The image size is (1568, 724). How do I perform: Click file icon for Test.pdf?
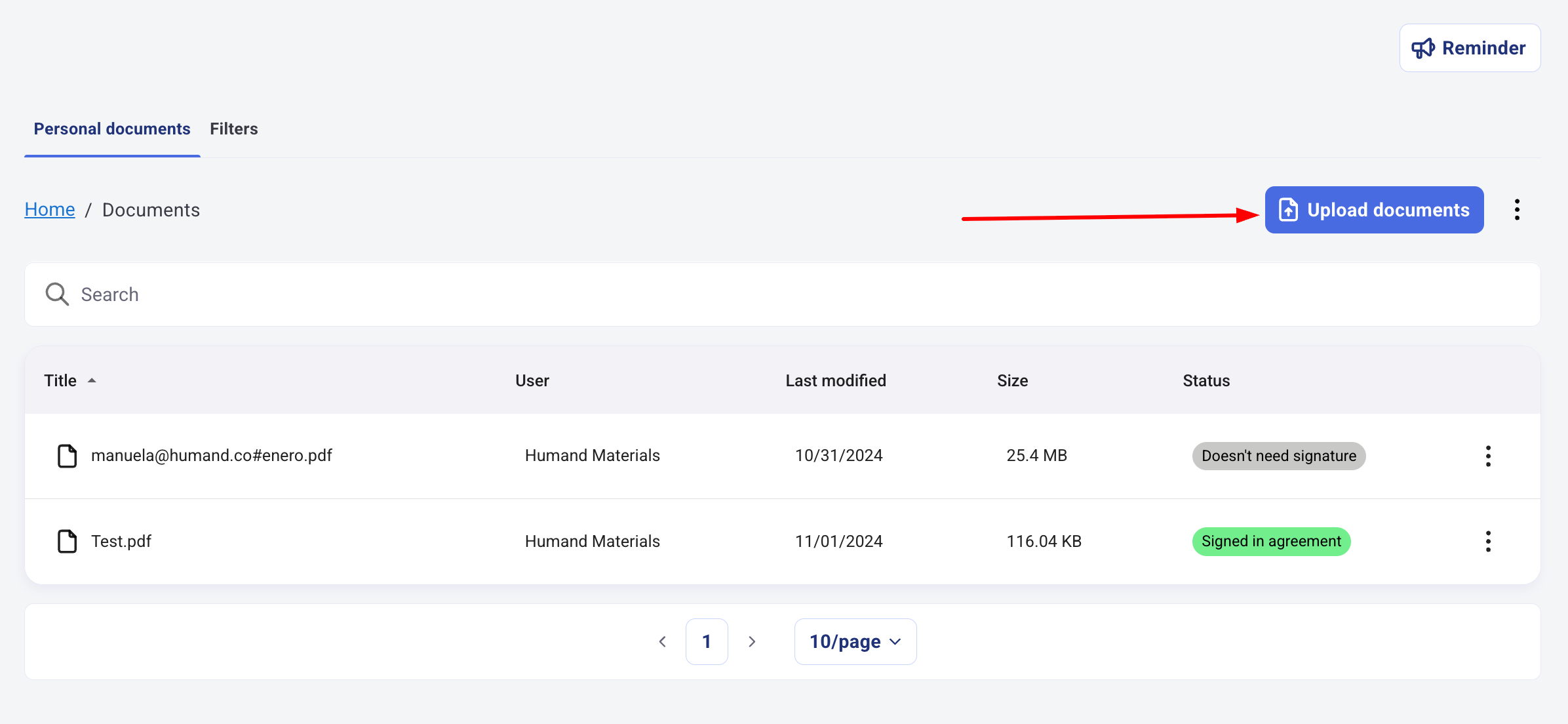point(67,542)
